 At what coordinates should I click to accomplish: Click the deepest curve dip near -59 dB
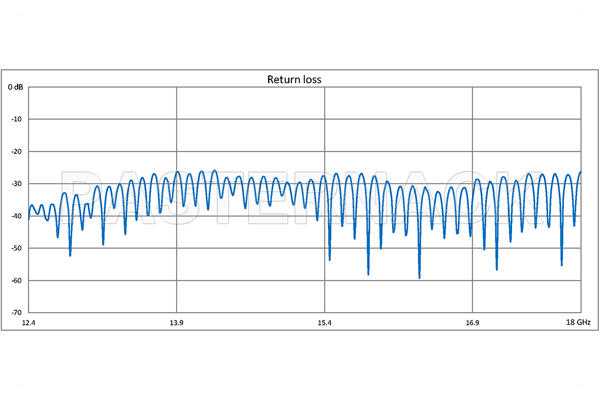[x=419, y=277]
